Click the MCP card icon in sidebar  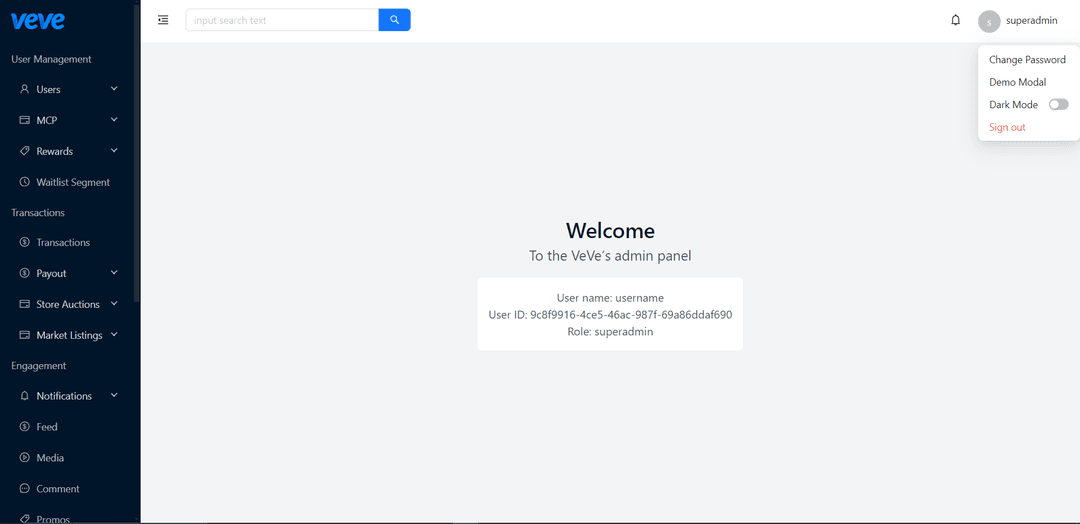(25, 120)
